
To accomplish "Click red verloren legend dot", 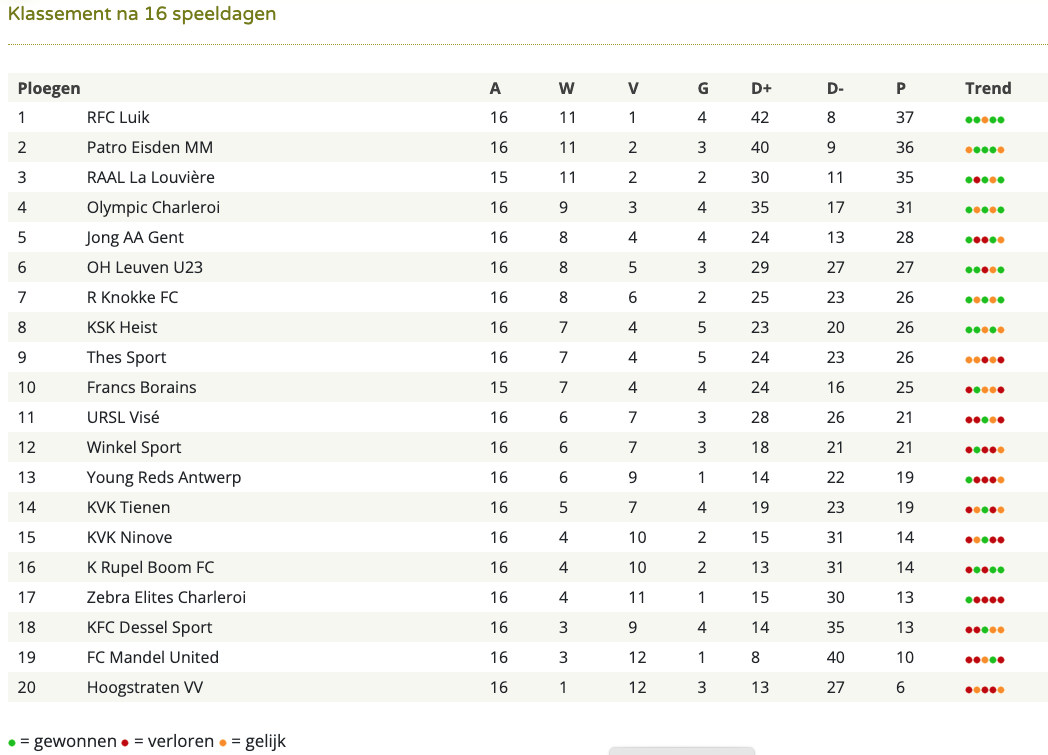I will tap(125, 743).
